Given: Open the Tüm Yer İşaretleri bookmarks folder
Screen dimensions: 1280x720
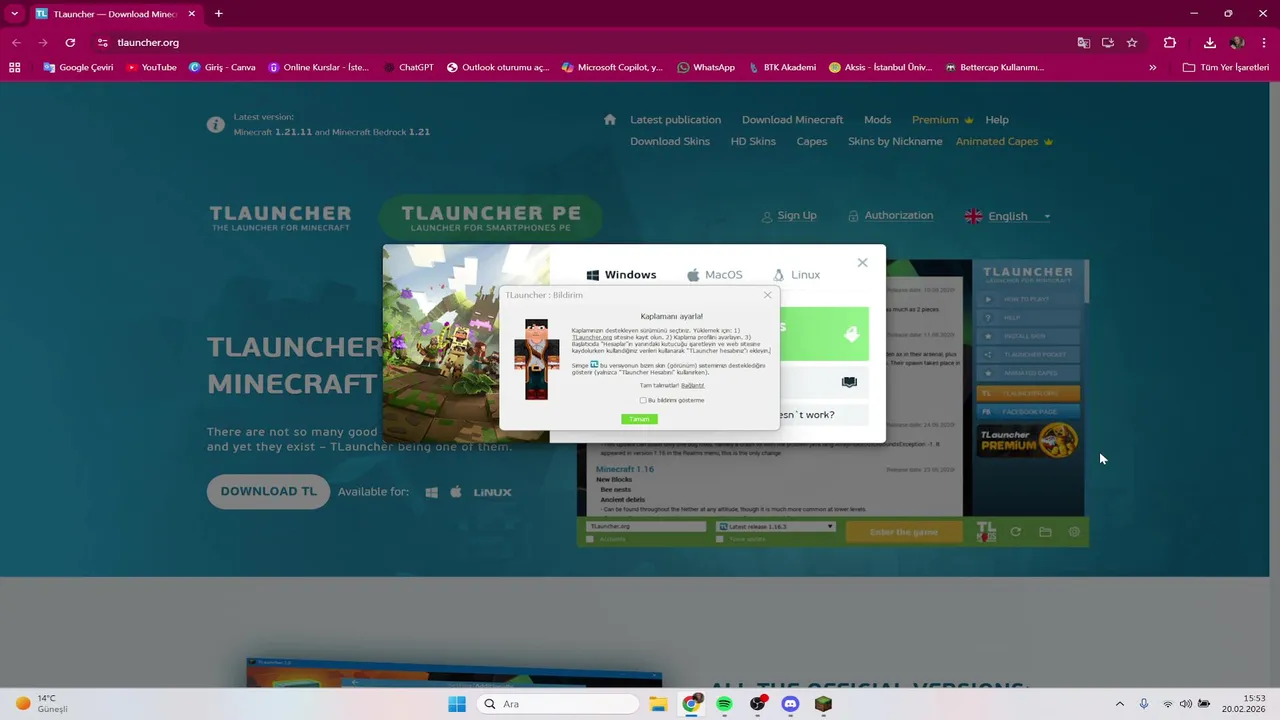Looking at the screenshot, I should point(1225,67).
